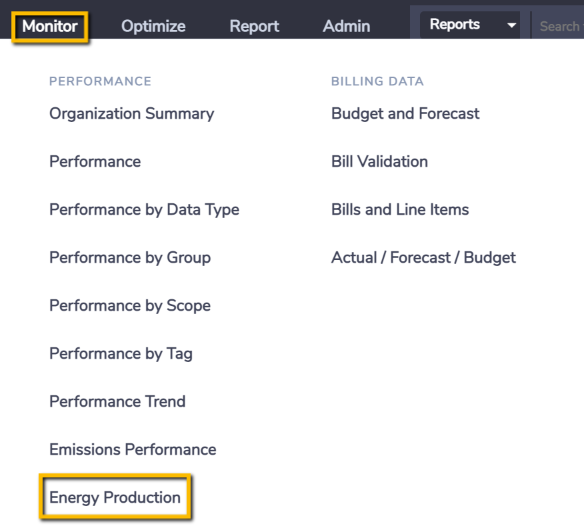This screenshot has height=530, width=584.
Task: Open the Monitor menu tab
Action: coord(50,26)
